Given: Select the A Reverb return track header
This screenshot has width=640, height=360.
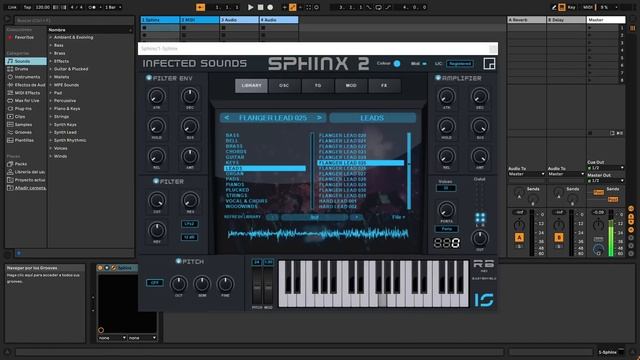Looking at the screenshot, I should pos(527,20).
